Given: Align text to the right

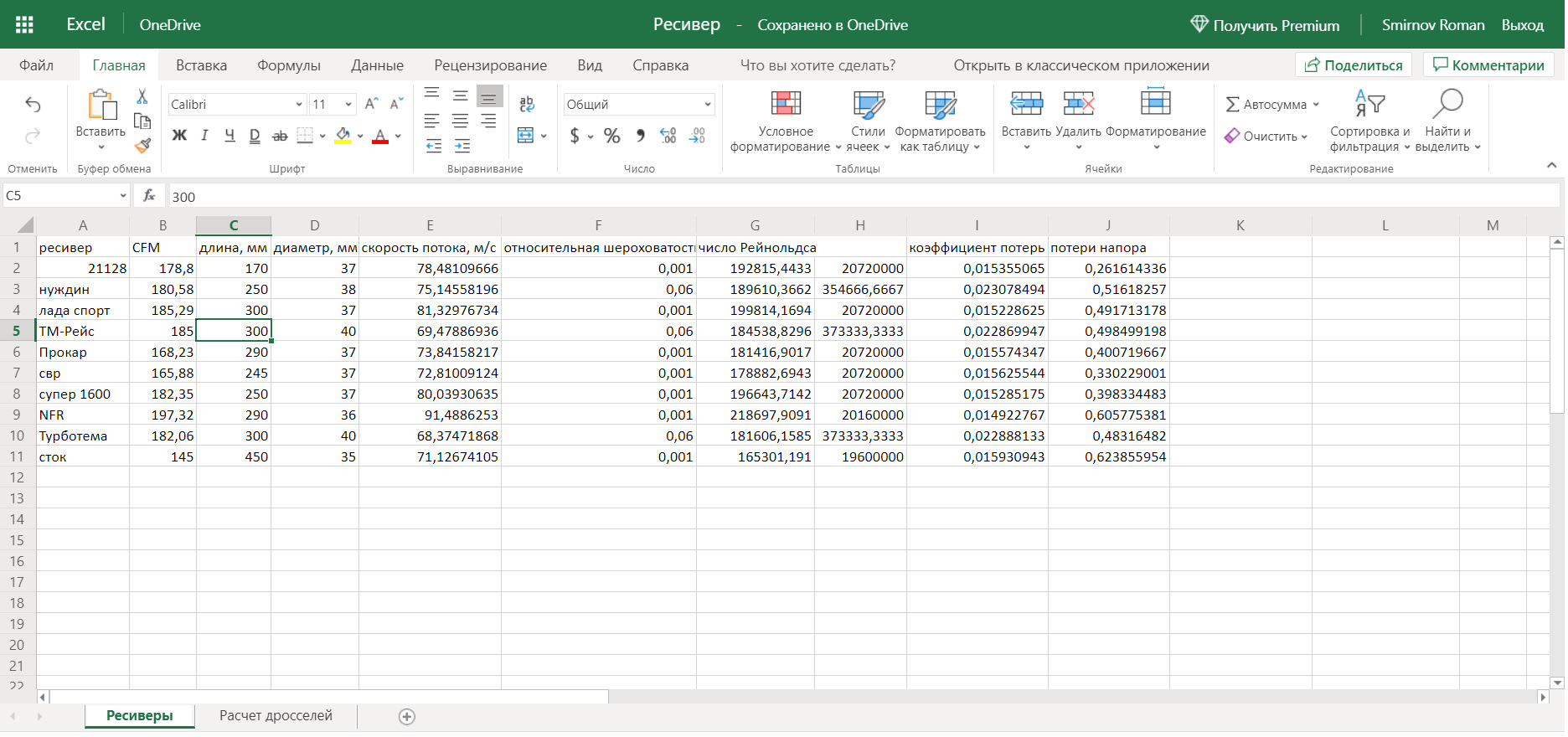Looking at the screenshot, I should tap(489, 121).
